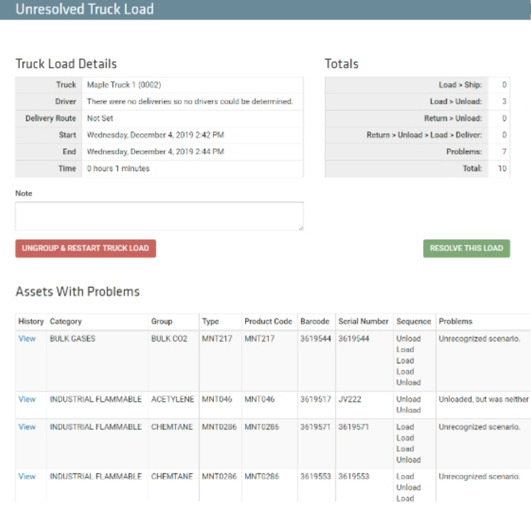The image size is (531, 506).
Task: Focus the Note text area
Action: pyautogui.click(x=159, y=216)
